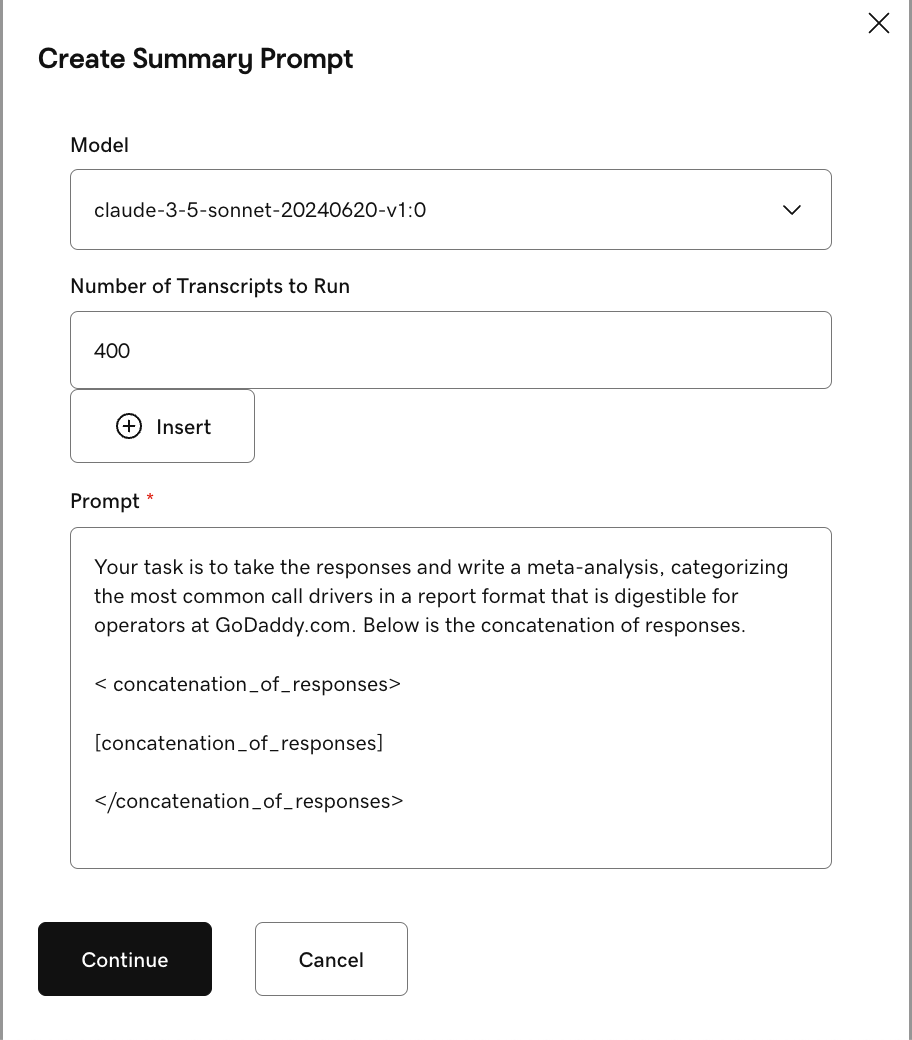Click the [concatenation_of_responses] placeholder in the prompt
The image size is (912, 1040).
tap(239, 743)
